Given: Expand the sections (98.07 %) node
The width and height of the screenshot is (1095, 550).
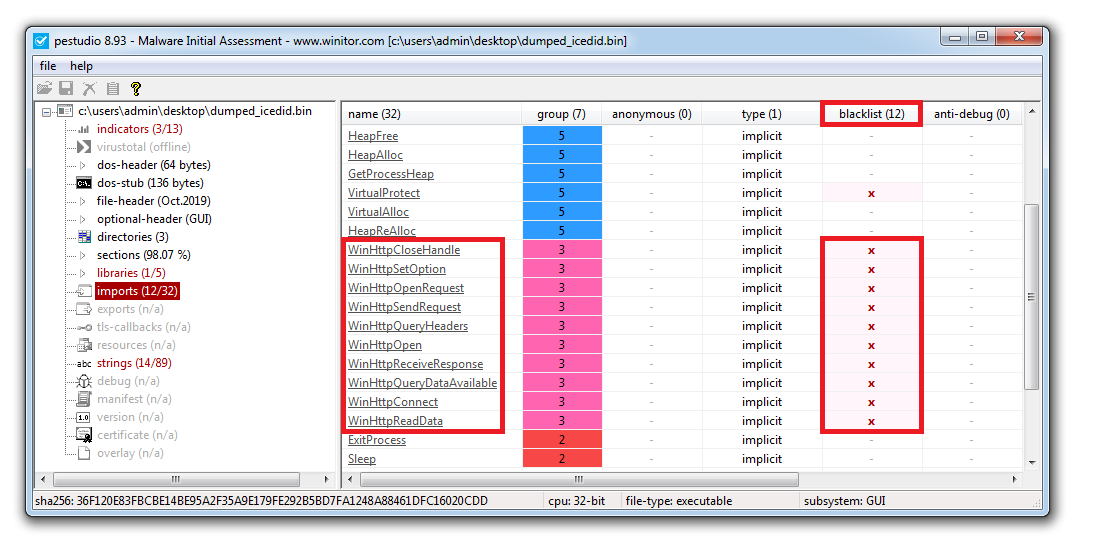Looking at the screenshot, I should click(x=82, y=255).
